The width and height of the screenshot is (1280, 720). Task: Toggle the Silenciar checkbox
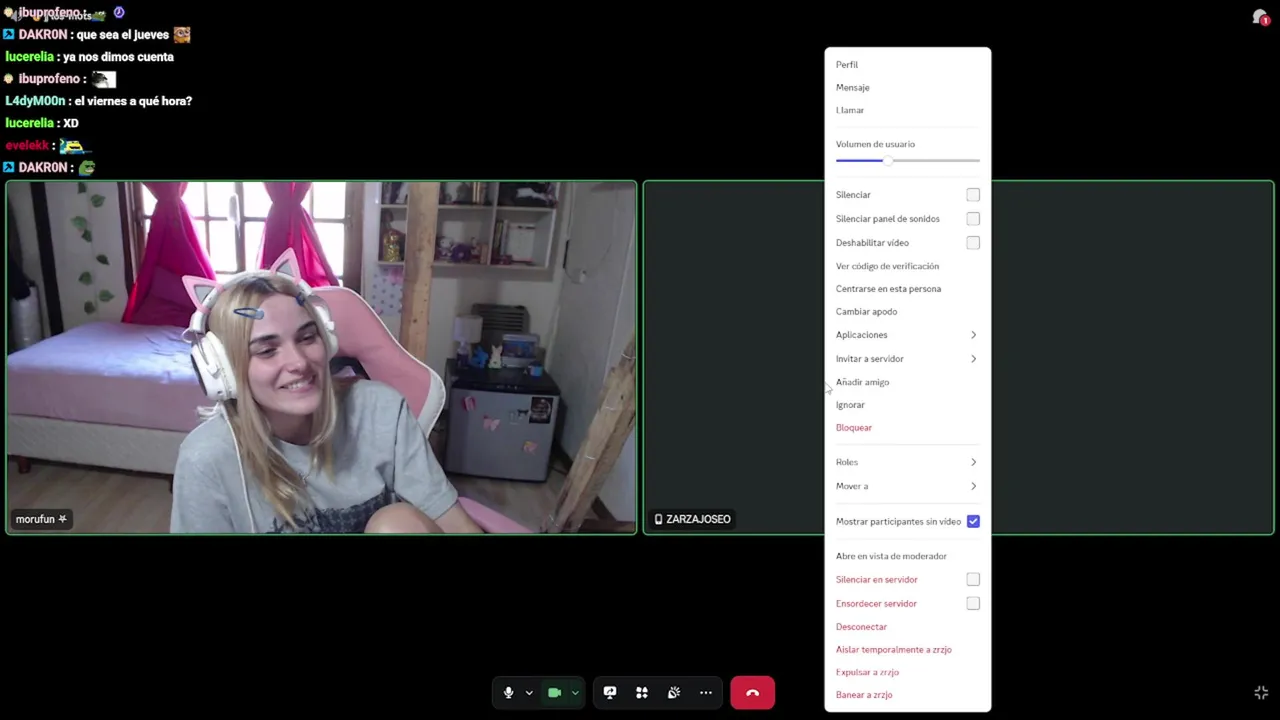click(x=973, y=195)
